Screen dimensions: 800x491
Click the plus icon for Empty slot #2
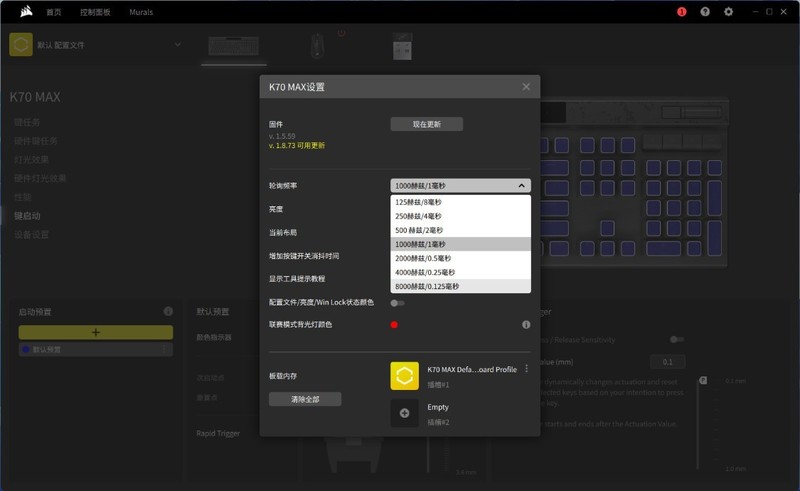click(x=405, y=413)
